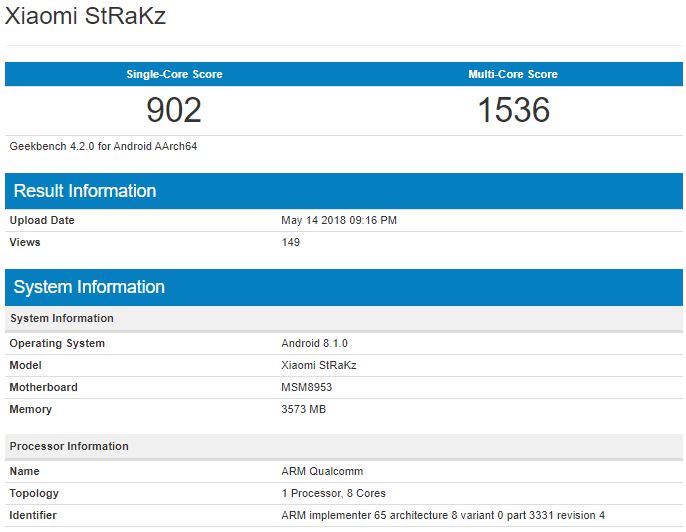This screenshot has width=686, height=532.
Task: Select the ARM Qualcomm processor name
Action: point(322,471)
